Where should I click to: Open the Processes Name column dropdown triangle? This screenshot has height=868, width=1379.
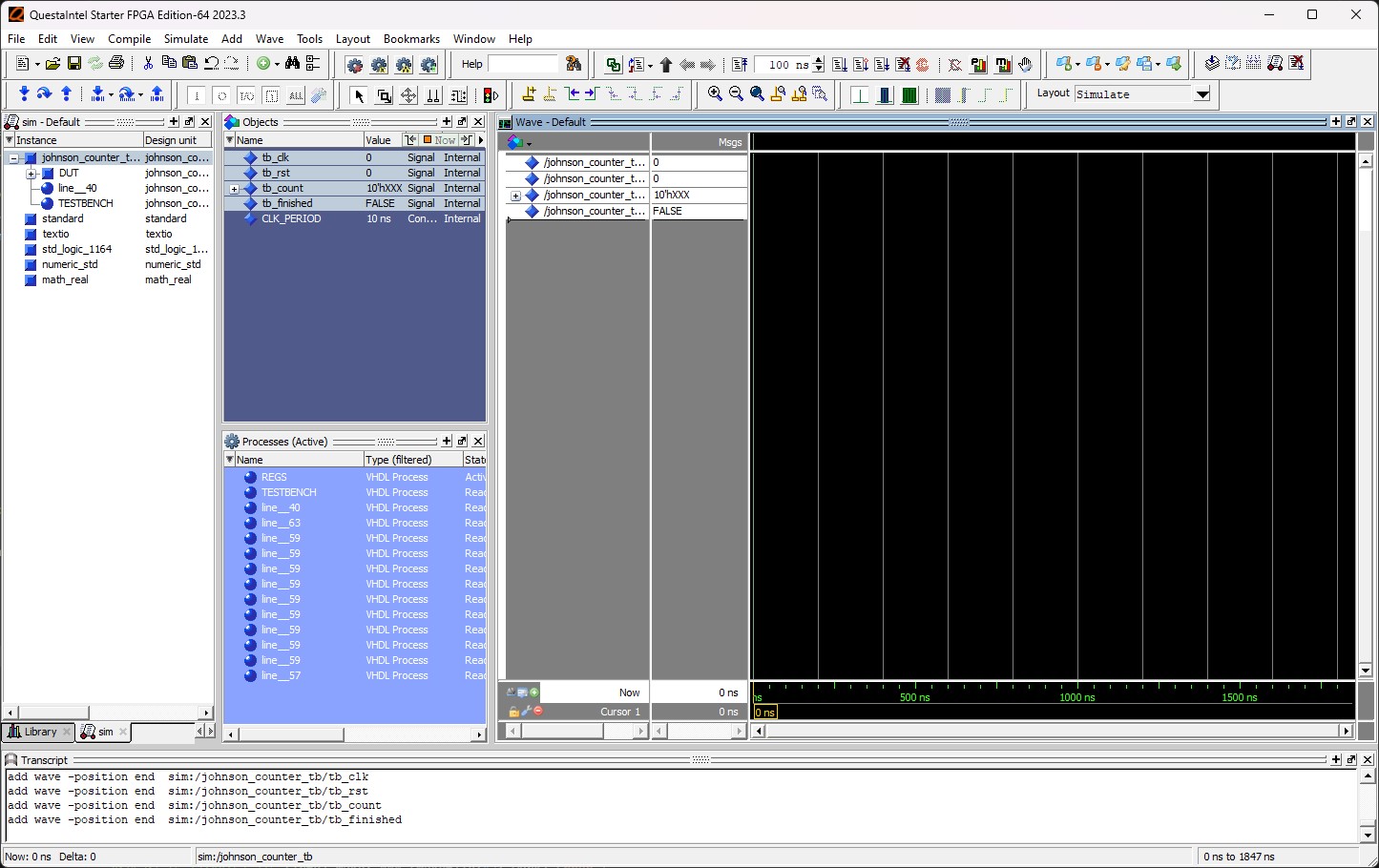[229, 460]
